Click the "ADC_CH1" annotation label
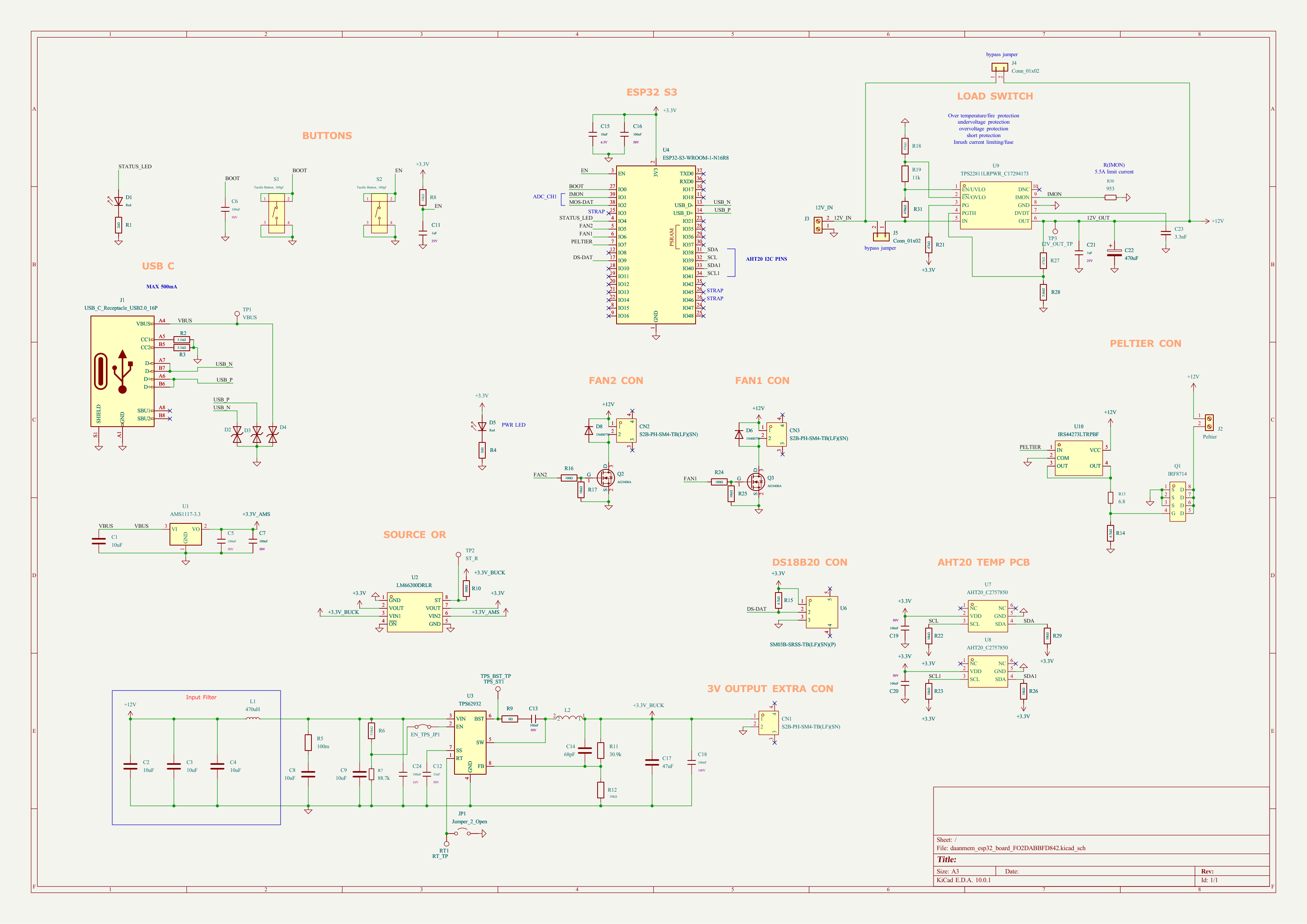 pos(545,196)
